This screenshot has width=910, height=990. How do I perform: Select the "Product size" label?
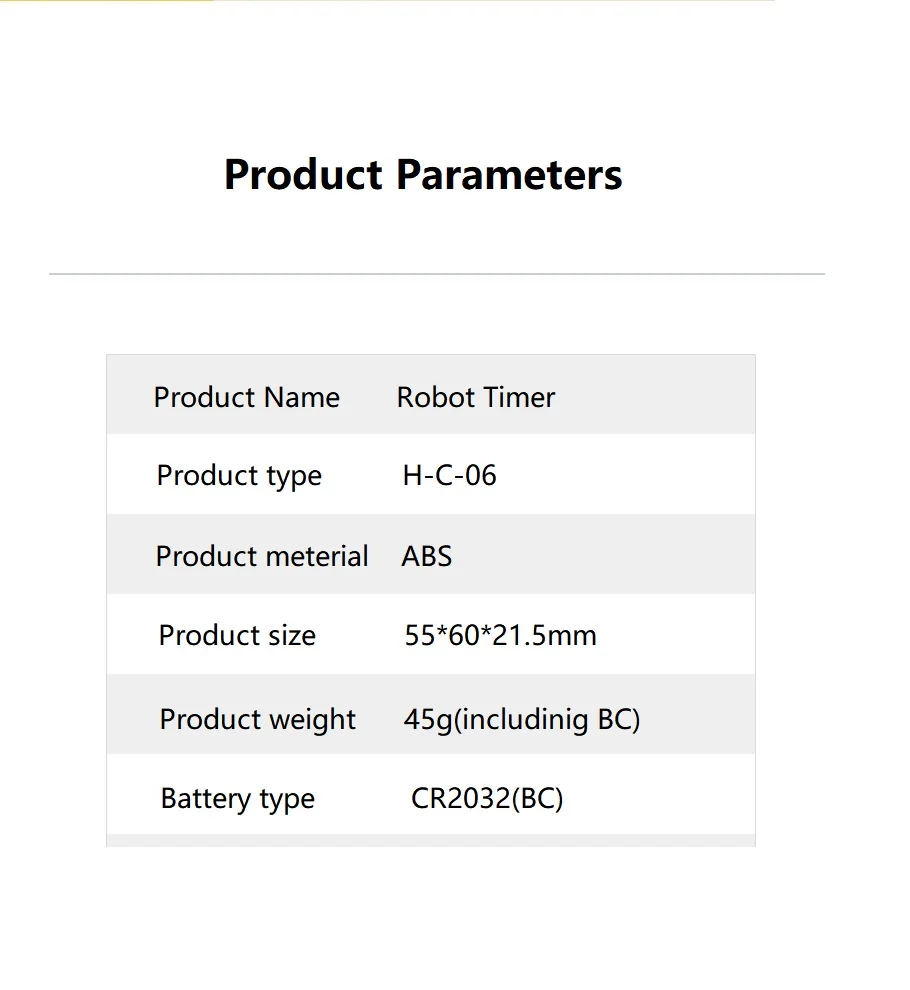click(x=237, y=636)
